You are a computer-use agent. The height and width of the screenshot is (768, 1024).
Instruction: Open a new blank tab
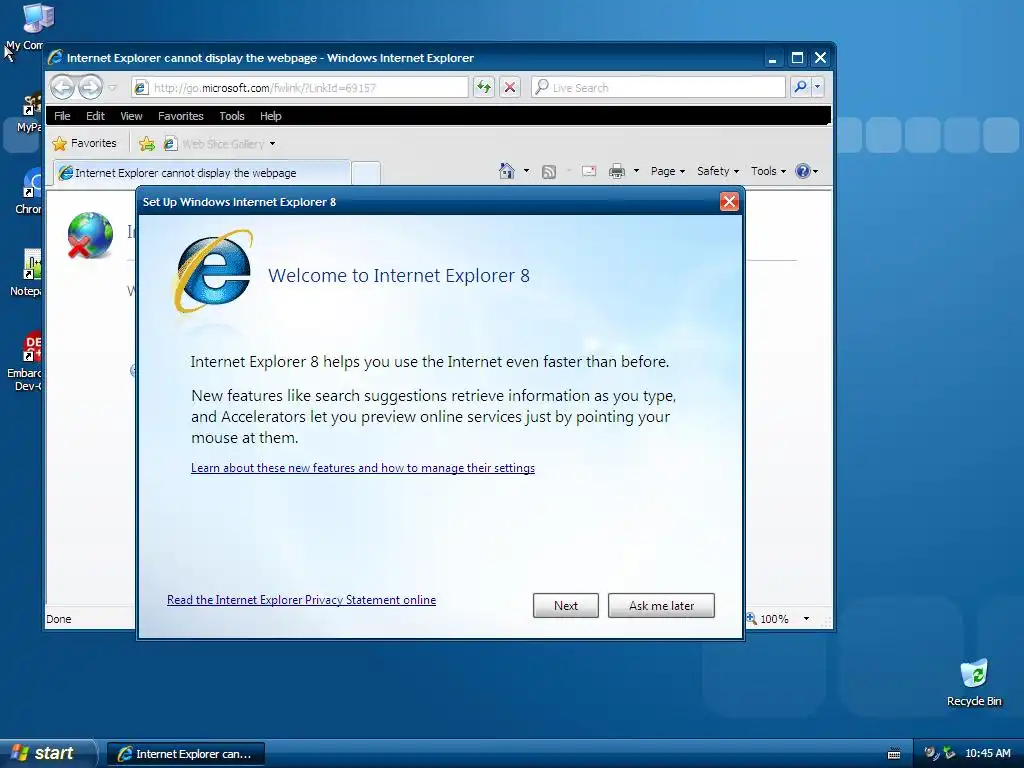(366, 174)
